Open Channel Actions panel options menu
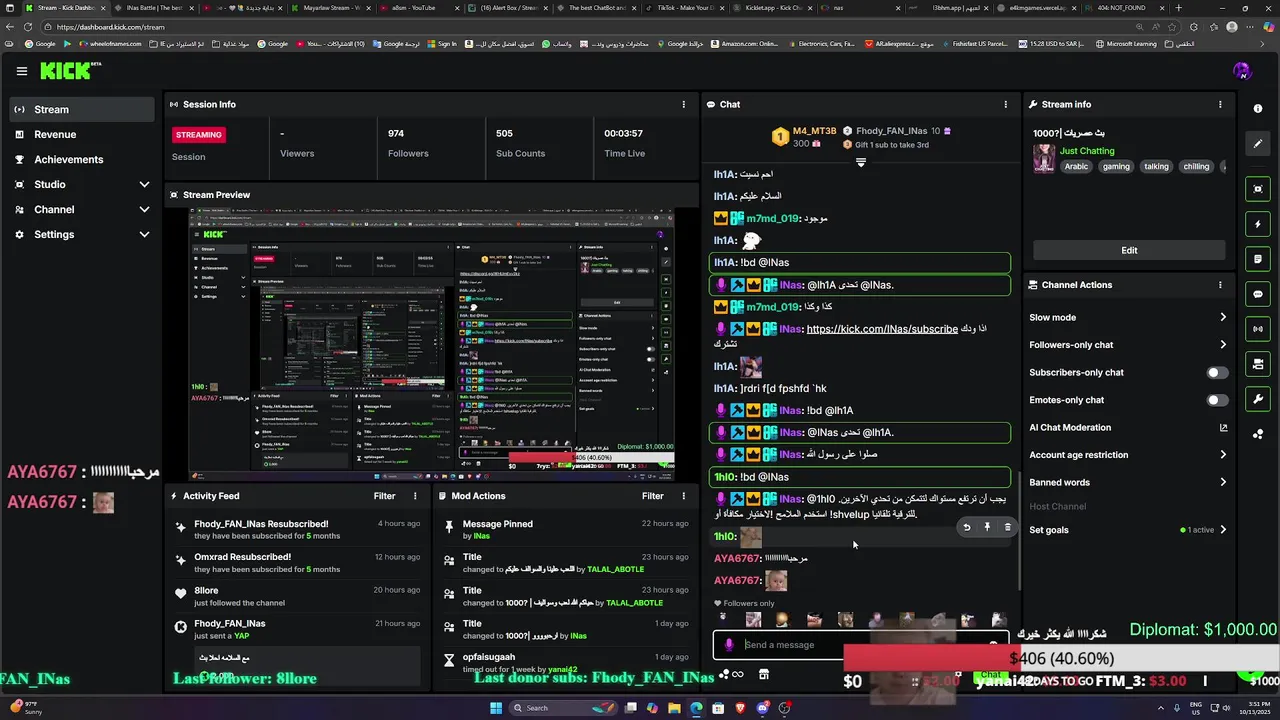Screen dimensions: 1280x720 (x=1220, y=285)
